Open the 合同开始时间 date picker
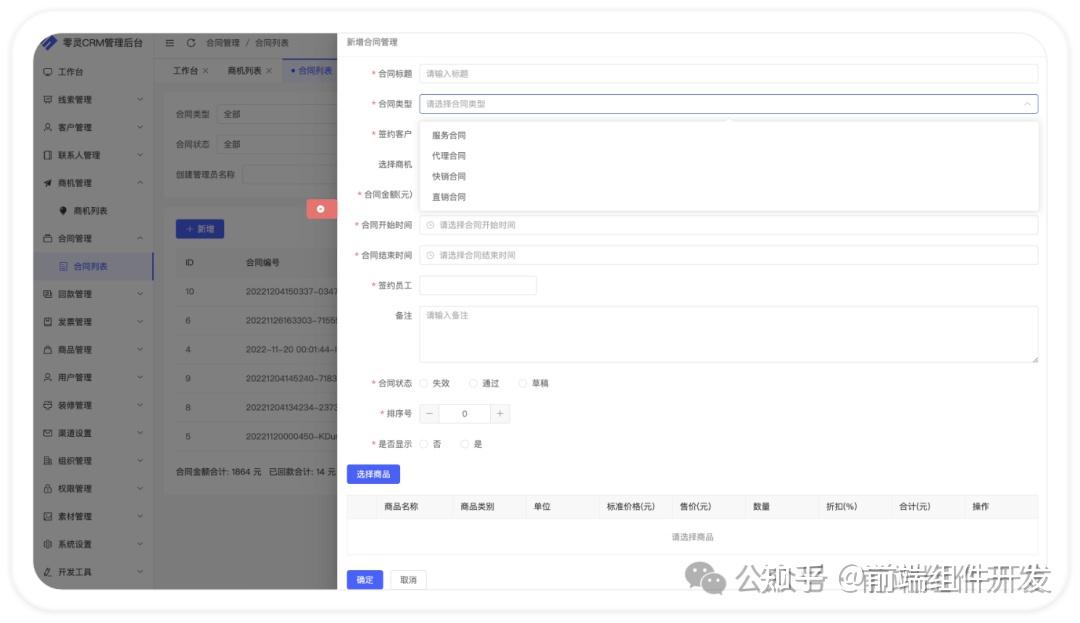This screenshot has width=1080, height=623. (729, 225)
